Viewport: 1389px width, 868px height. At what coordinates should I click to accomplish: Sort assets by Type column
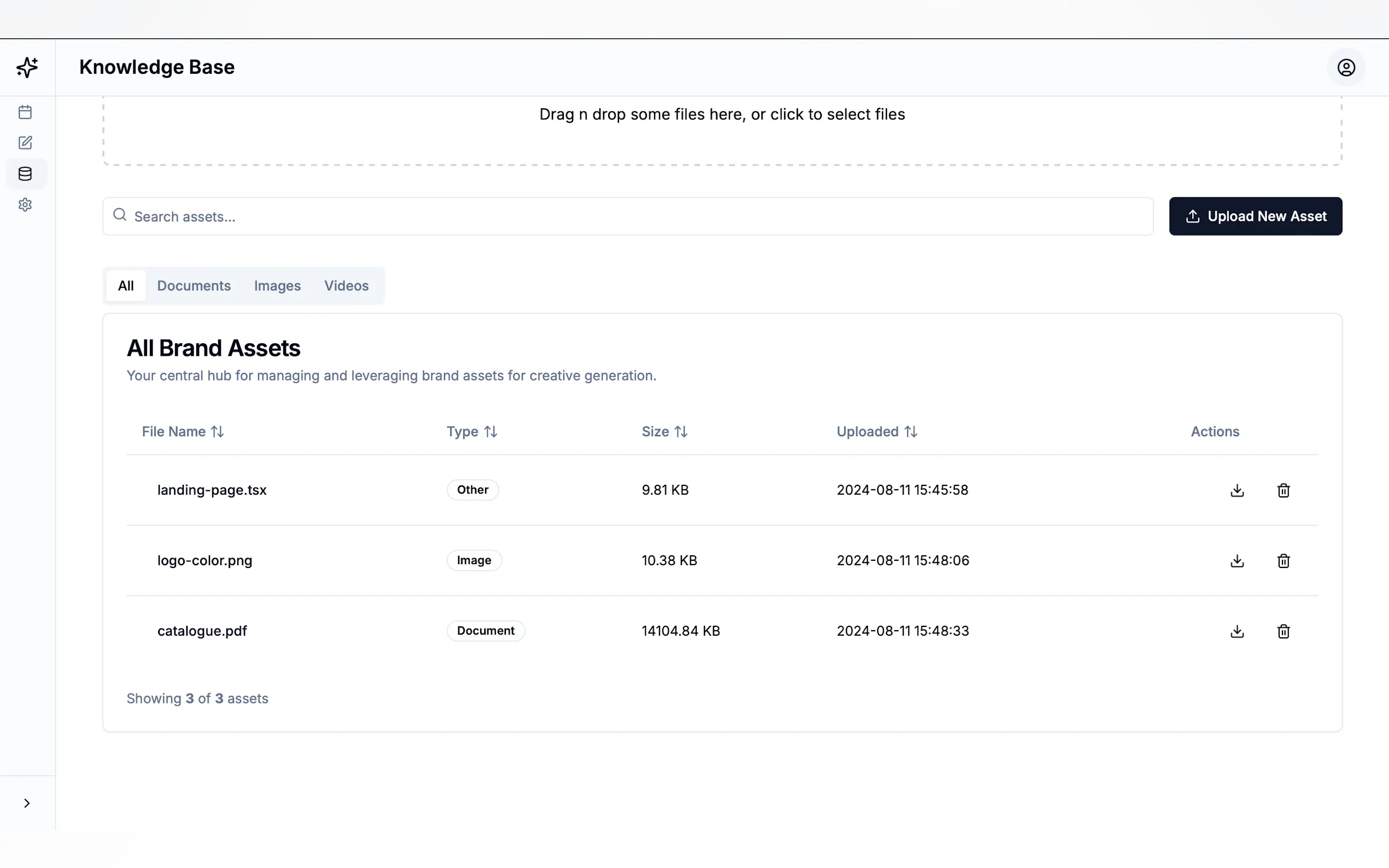pyautogui.click(x=471, y=432)
